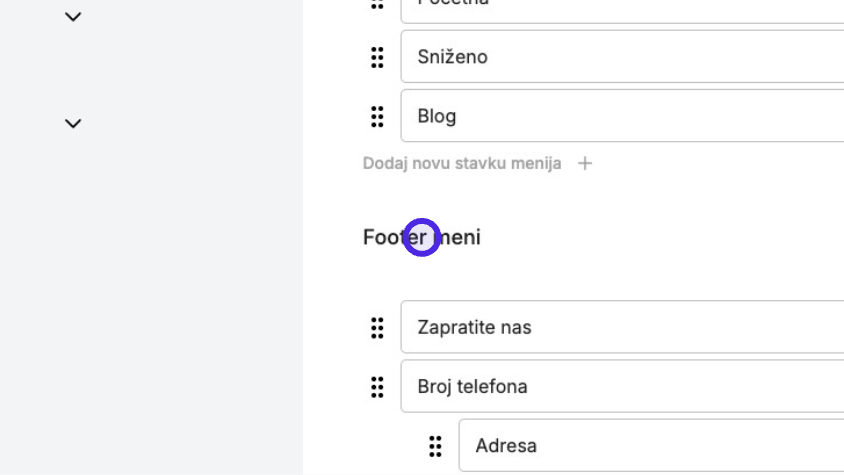Select the drag handle next to Zapratite nas
Viewport: 844px width, 475px height.
coord(377,327)
